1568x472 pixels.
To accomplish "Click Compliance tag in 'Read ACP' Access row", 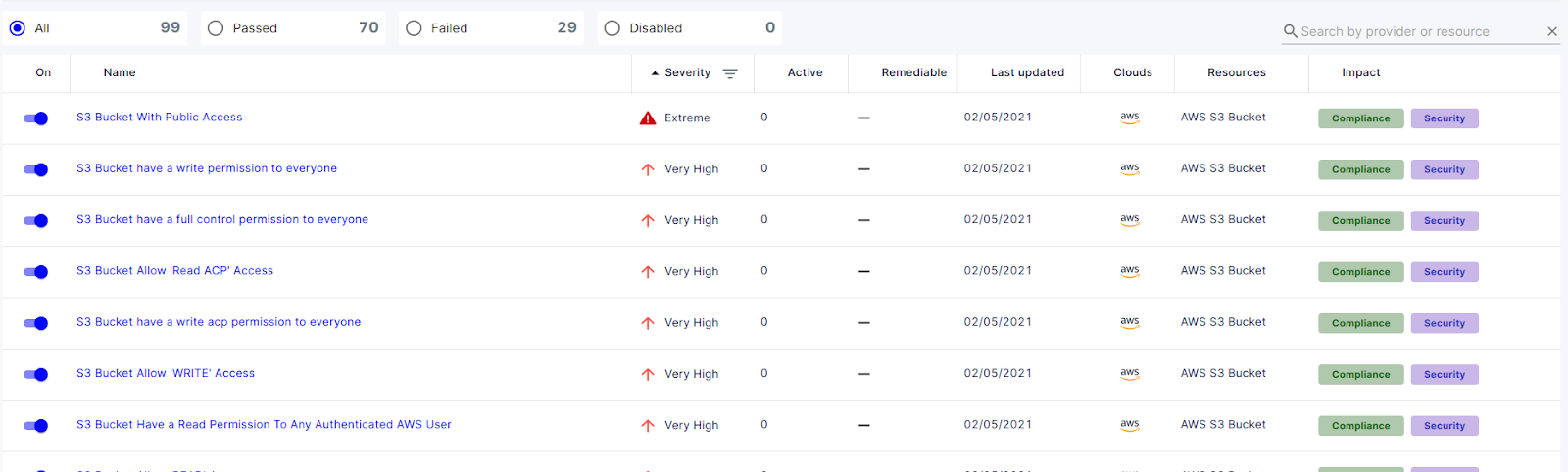I will coord(1361,272).
